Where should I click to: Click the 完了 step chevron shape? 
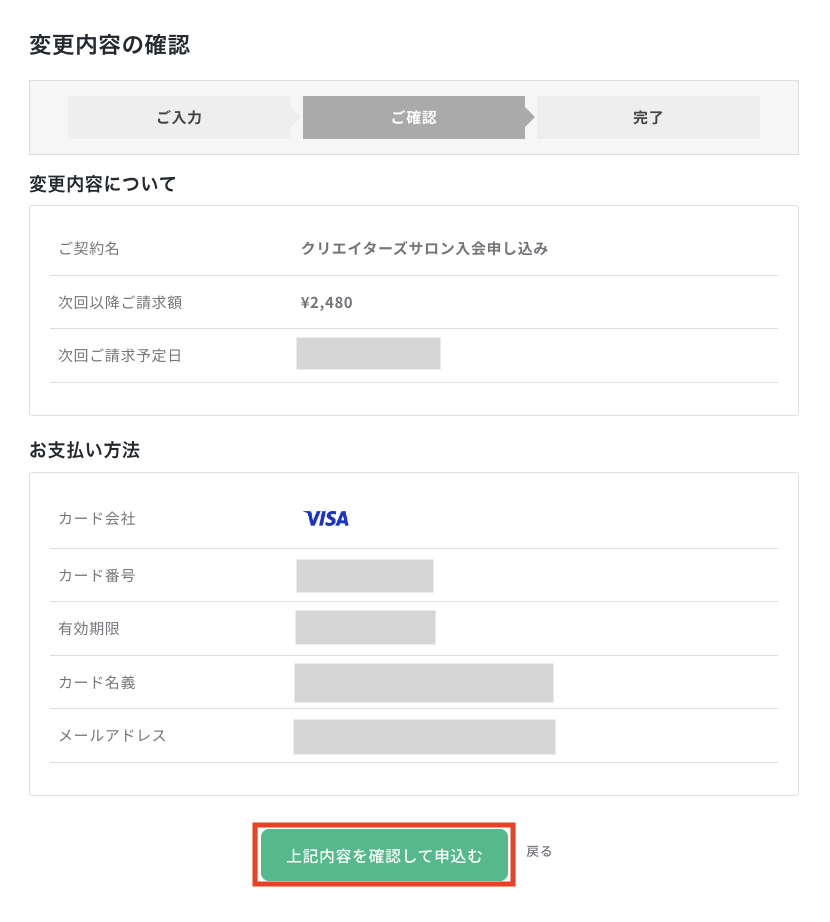tap(648, 117)
